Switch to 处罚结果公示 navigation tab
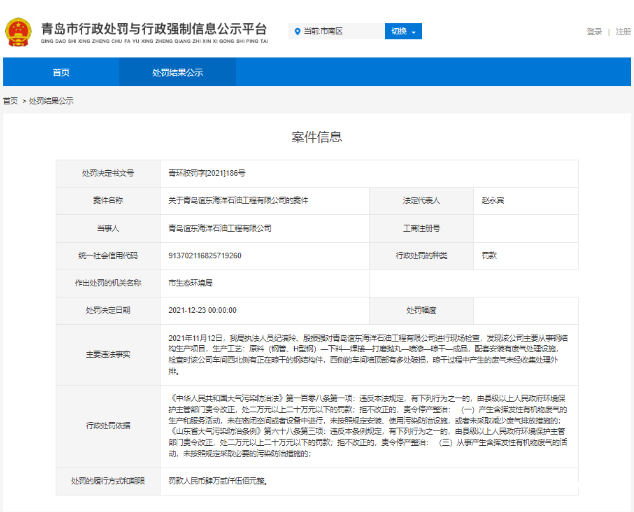This screenshot has height=512, width=634. pyautogui.click(x=178, y=72)
